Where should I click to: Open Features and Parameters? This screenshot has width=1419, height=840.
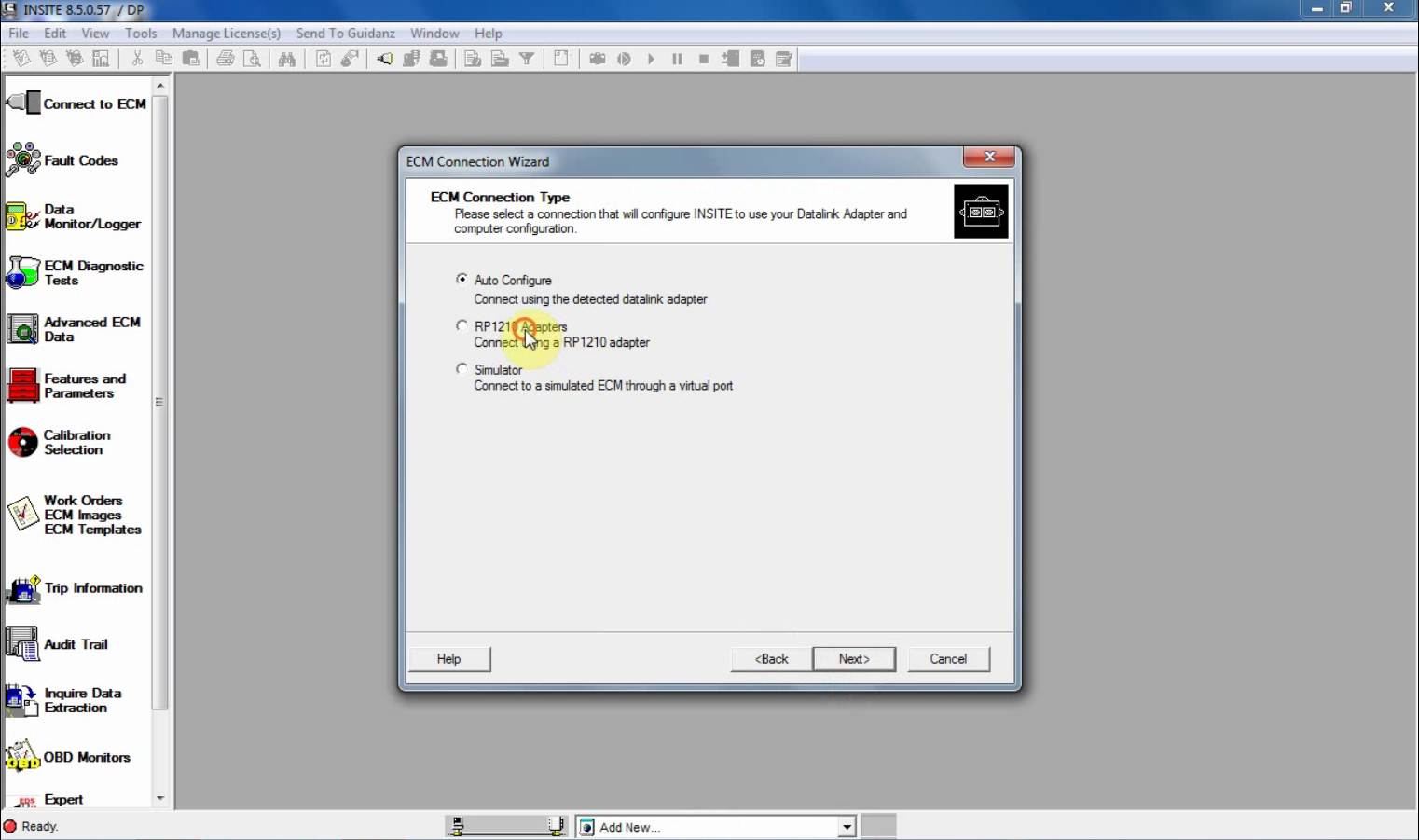(66, 386)
